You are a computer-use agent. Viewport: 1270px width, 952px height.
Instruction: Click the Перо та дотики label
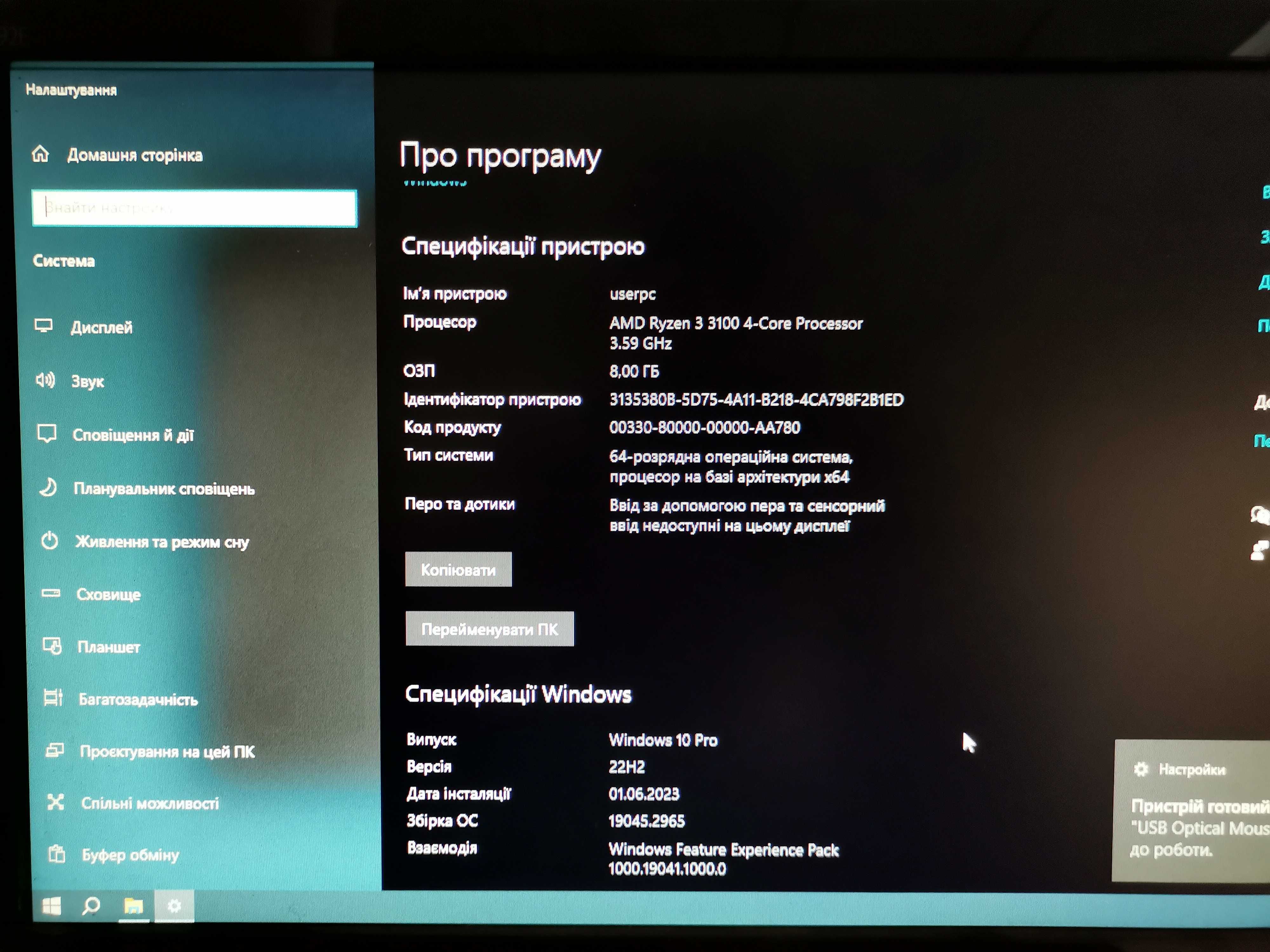coord(459,504)
